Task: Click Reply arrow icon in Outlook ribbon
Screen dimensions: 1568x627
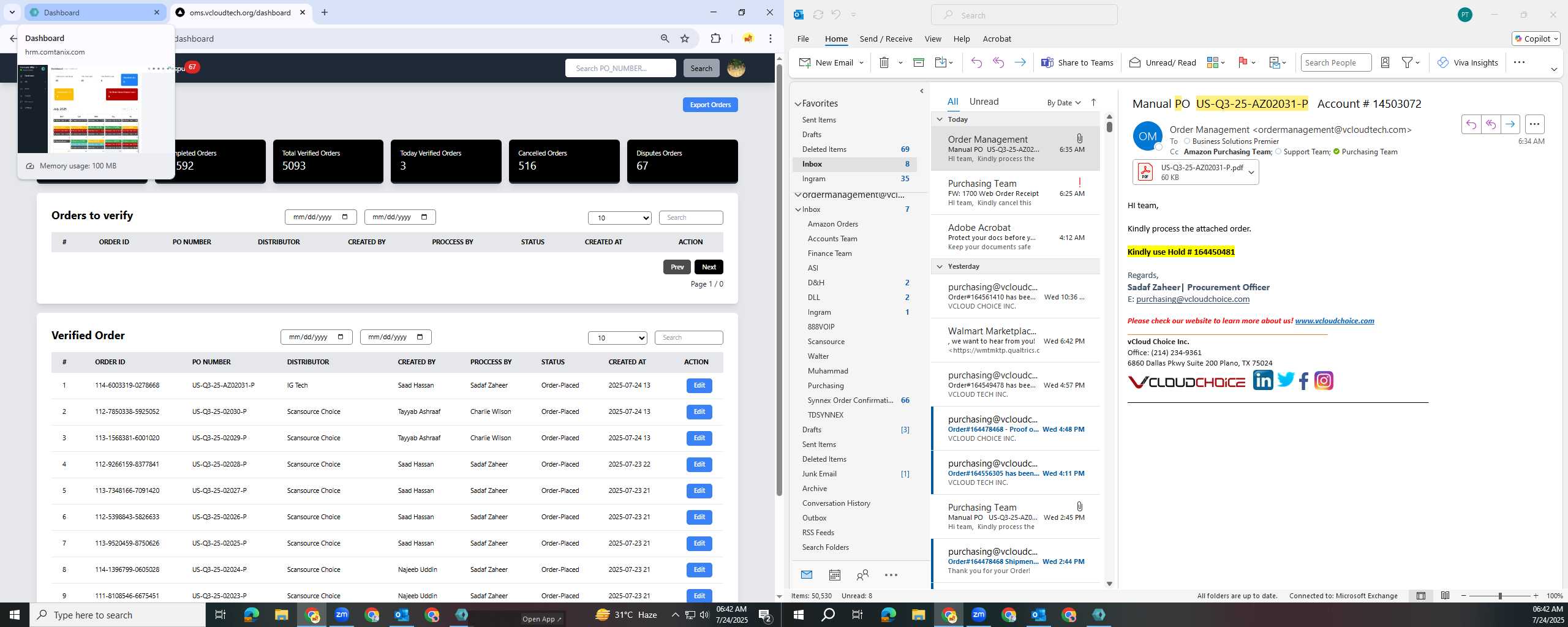Action: (x=976, y=62)
